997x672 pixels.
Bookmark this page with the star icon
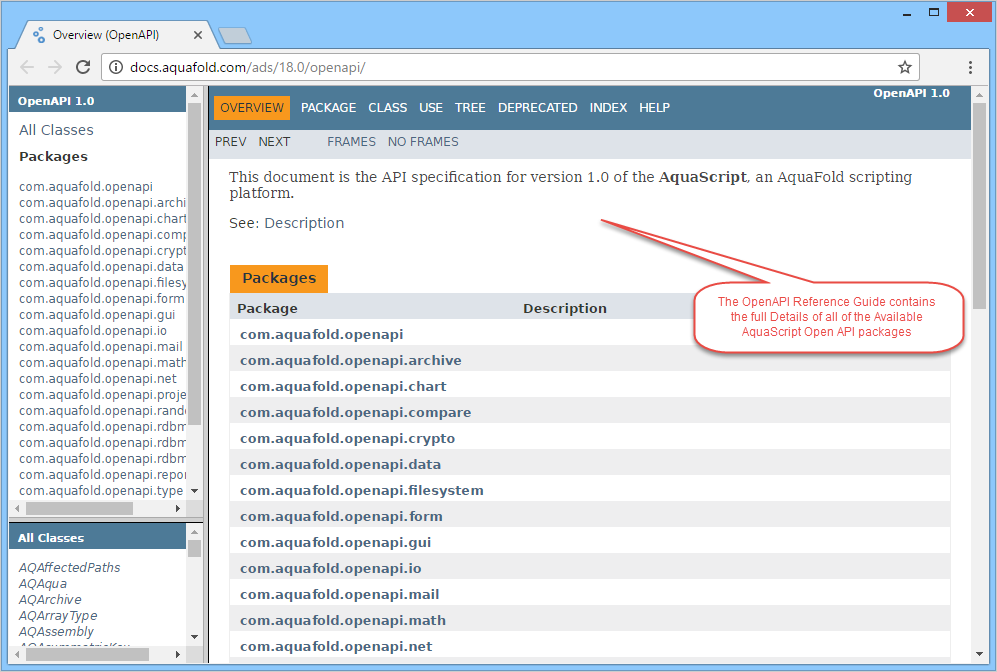tap(904, 67)
